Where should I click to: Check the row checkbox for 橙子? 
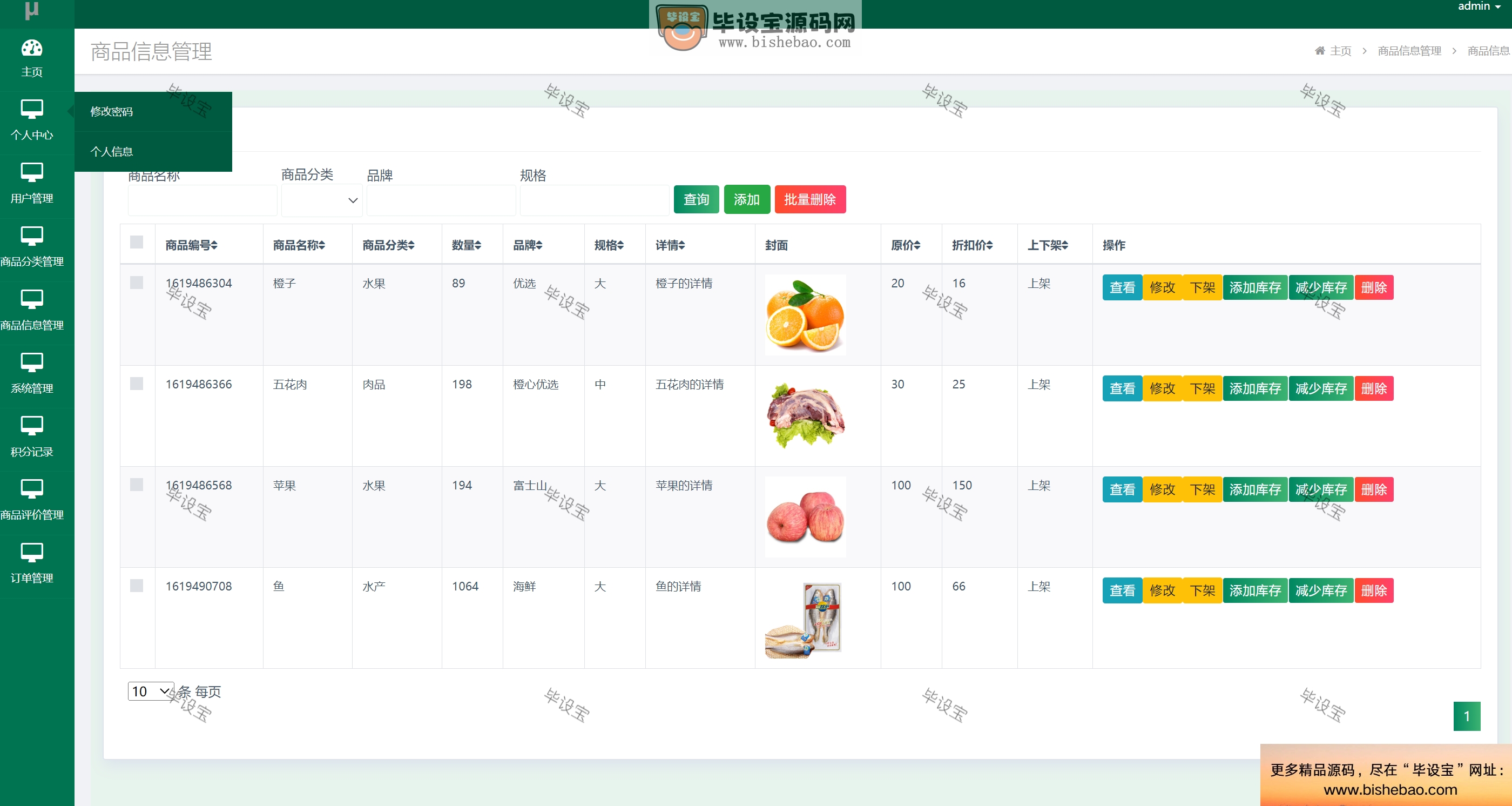click(137, 283)
